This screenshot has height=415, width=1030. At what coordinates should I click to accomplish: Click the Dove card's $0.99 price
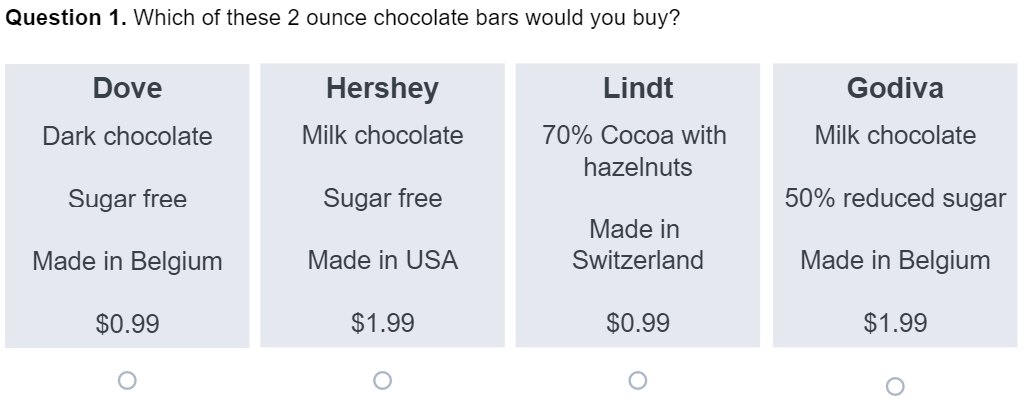click(x=127, y=324)
